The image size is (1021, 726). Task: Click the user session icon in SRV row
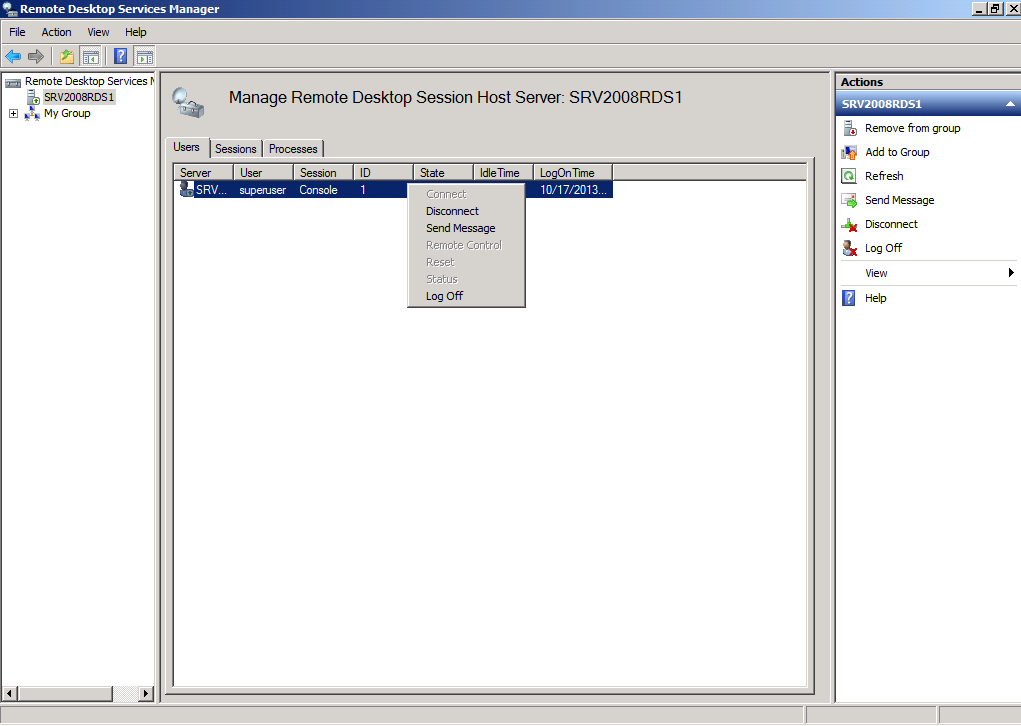(x=187, y=189)
